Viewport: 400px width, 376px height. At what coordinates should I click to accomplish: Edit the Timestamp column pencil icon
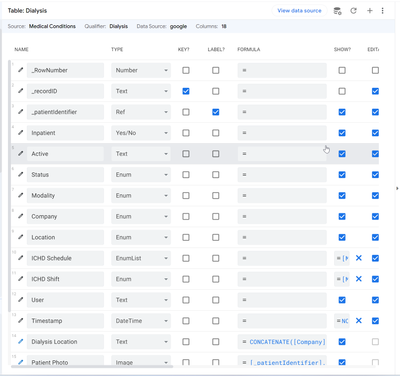click(21, 321)
